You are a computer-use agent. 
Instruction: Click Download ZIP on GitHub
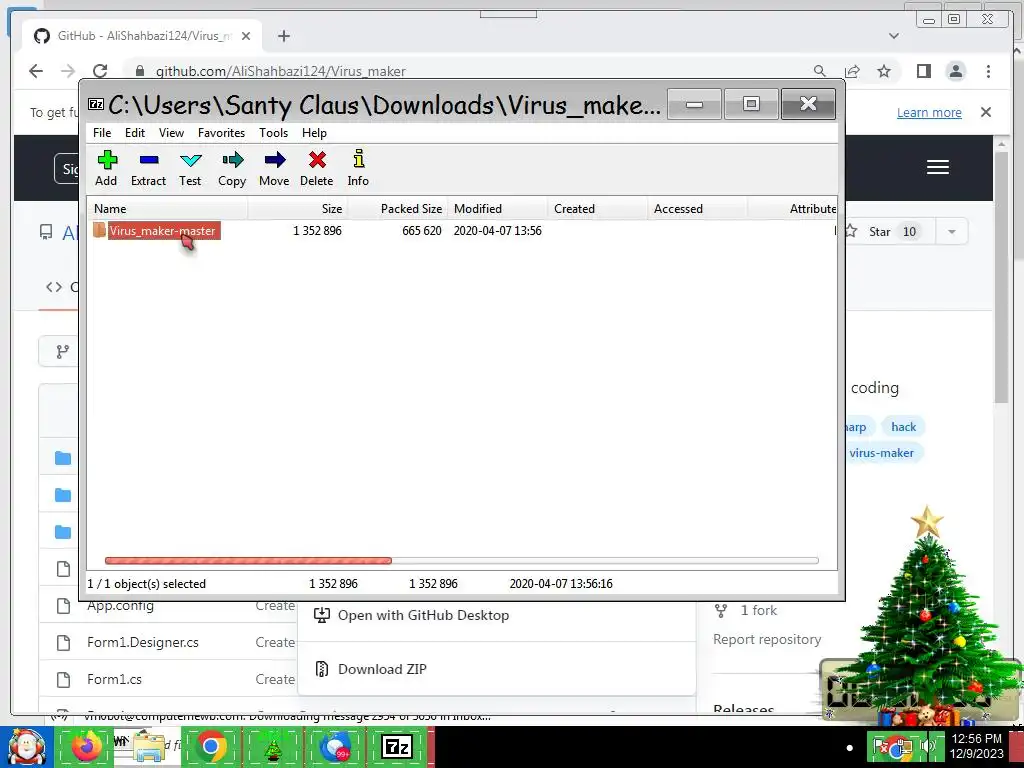[382, 669]
